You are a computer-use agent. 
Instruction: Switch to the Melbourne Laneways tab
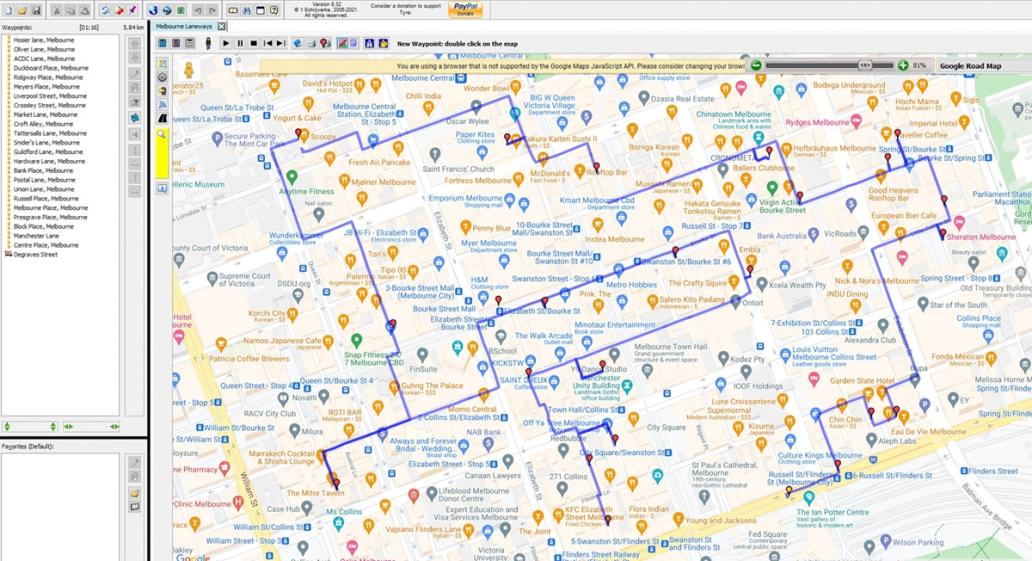pyautogui.click(x=184, y=26)
